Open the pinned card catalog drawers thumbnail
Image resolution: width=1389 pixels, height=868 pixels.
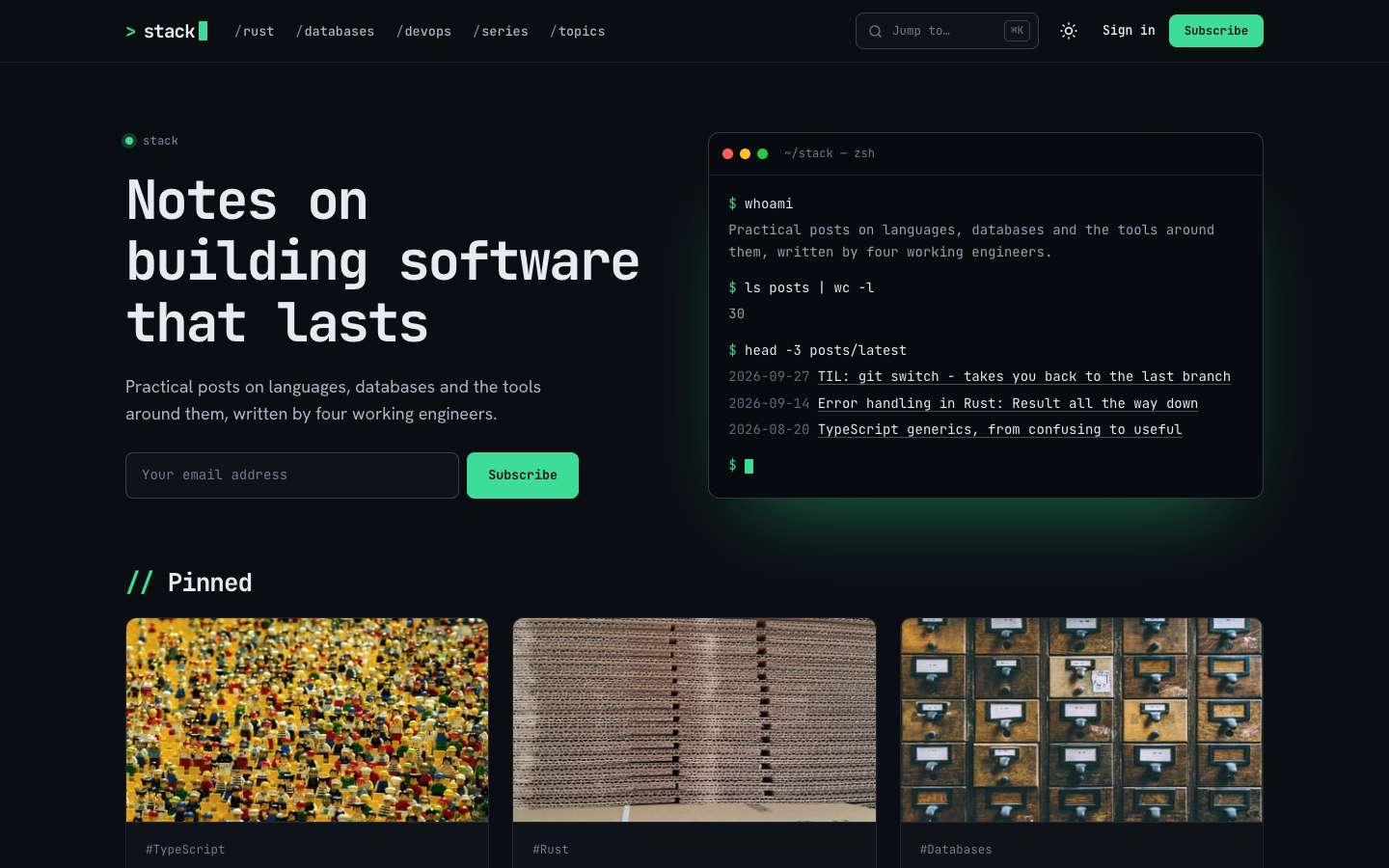1081,720
